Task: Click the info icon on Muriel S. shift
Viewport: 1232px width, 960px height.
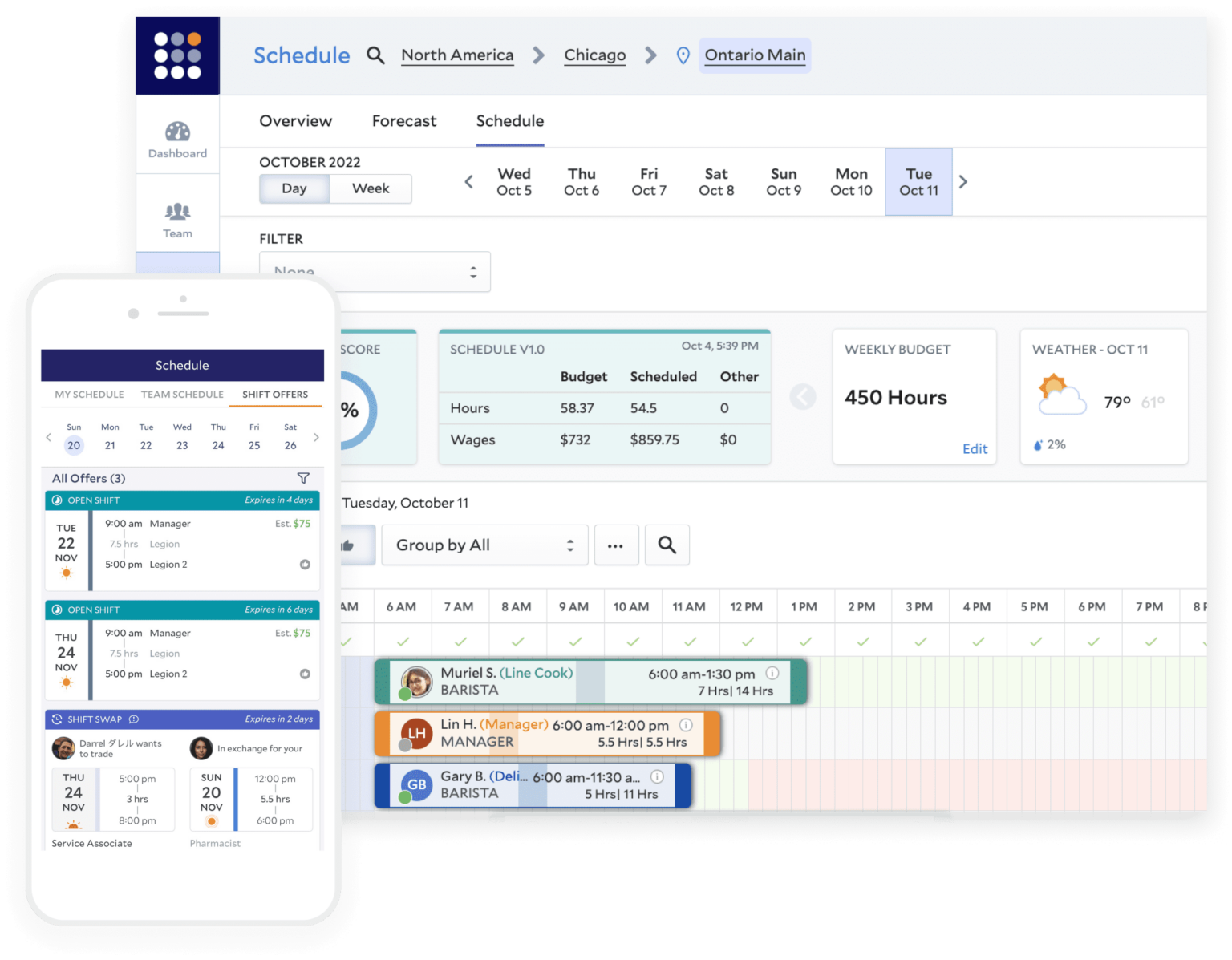Action: (772, 674)
